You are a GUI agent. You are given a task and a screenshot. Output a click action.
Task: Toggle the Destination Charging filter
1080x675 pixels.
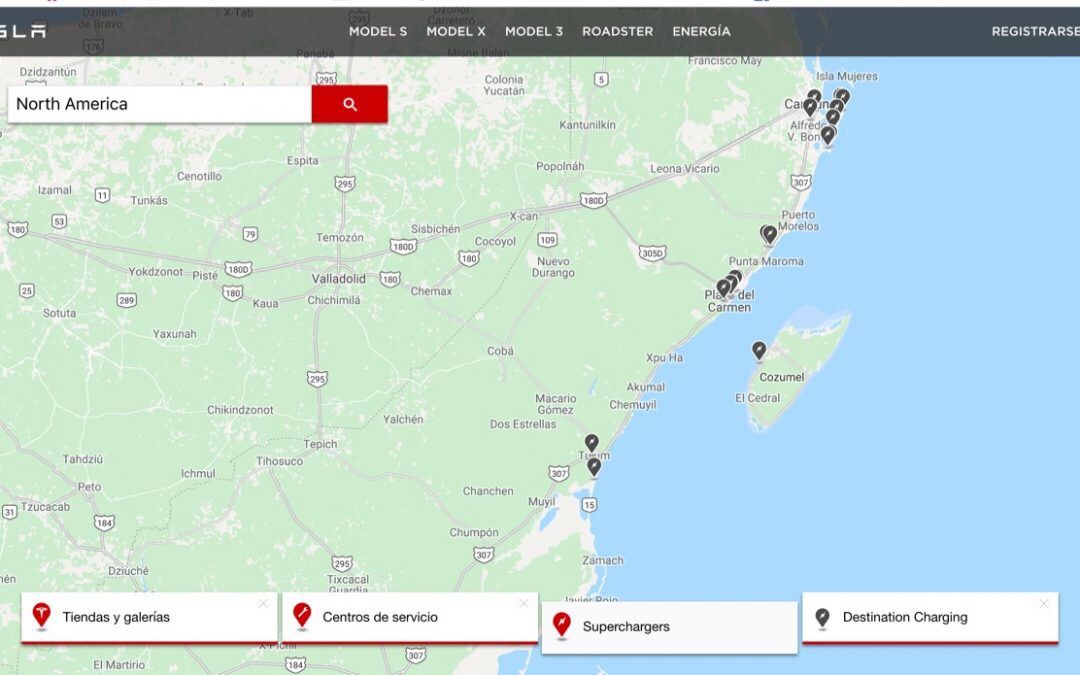click(x=930, y=617)
